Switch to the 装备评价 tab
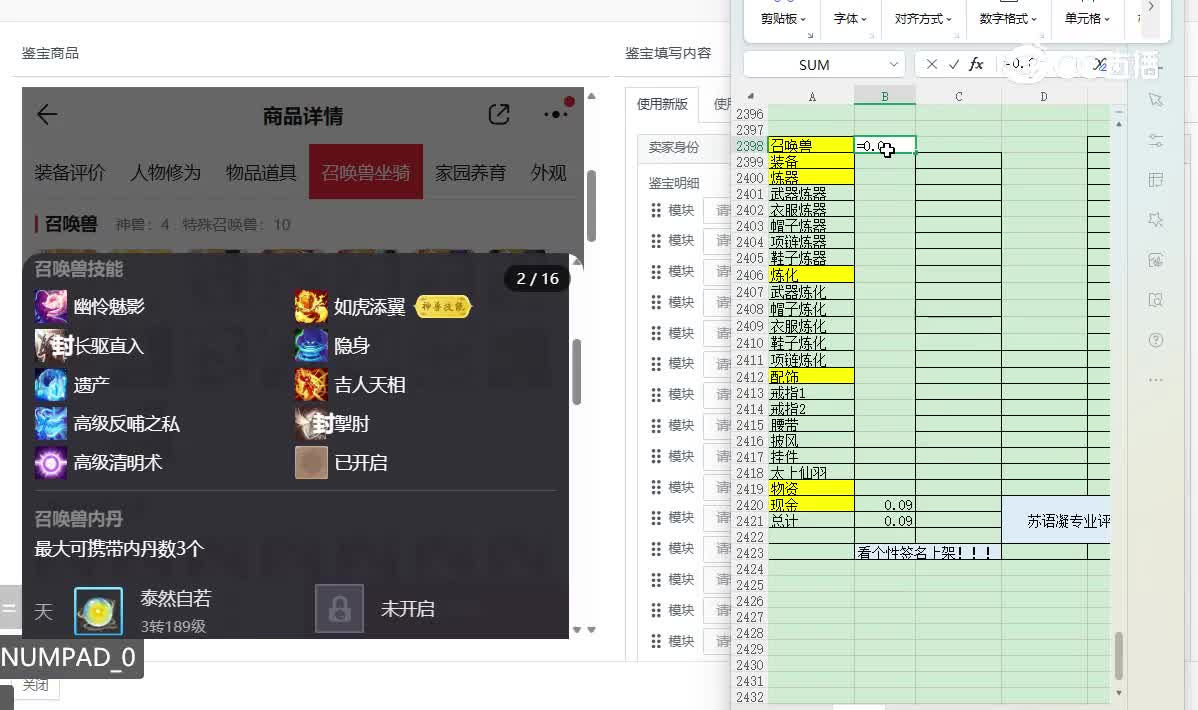 click(x=70, y=173)
